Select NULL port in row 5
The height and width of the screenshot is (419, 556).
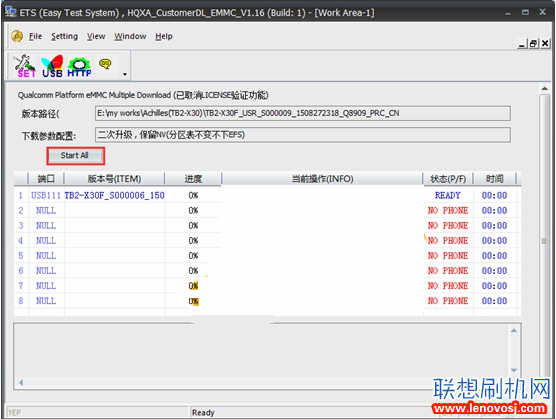46,256
